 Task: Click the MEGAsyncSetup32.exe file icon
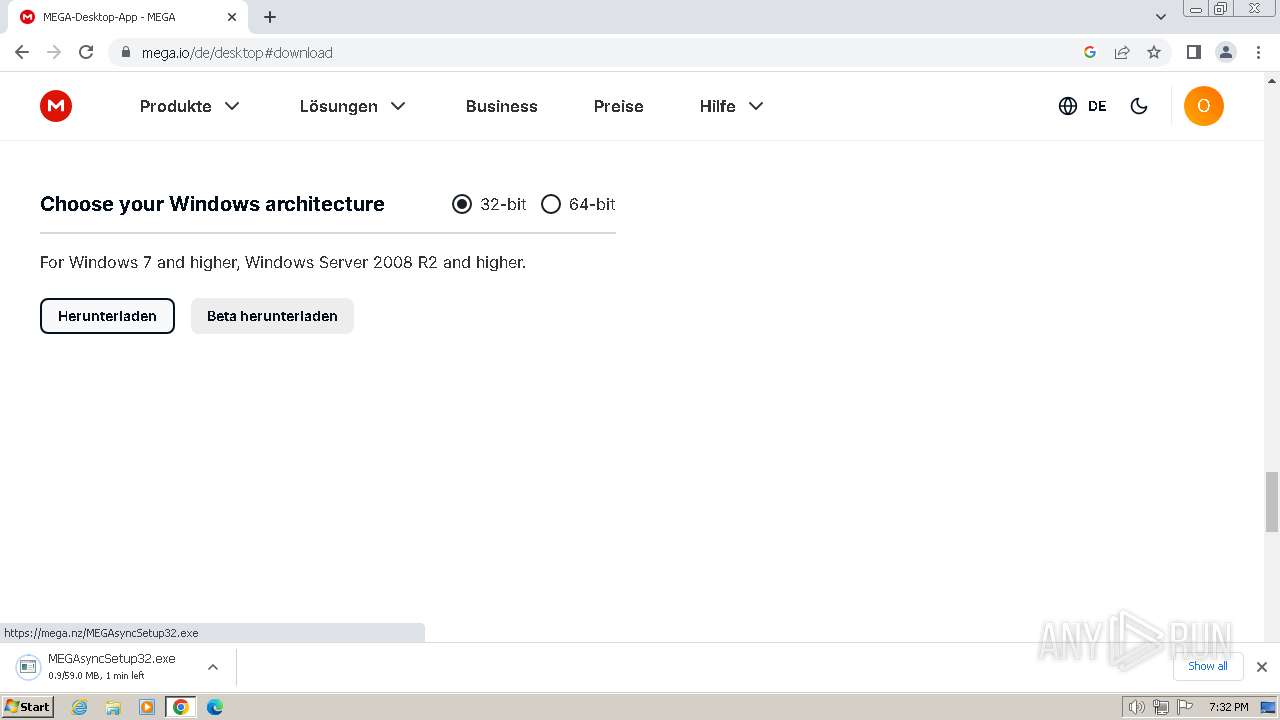(29, 666)
